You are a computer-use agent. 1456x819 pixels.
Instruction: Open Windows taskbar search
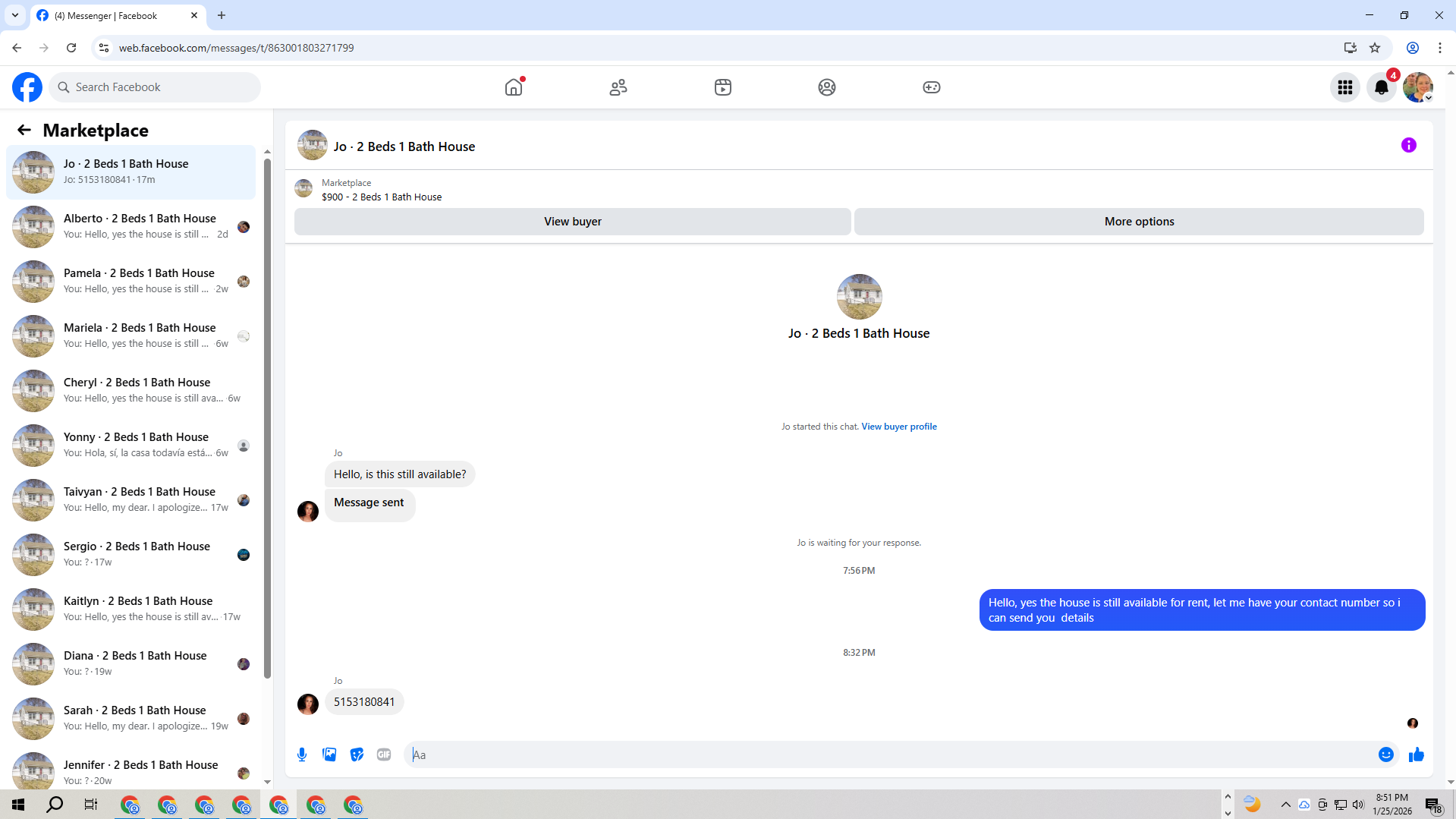pos(55,805)
